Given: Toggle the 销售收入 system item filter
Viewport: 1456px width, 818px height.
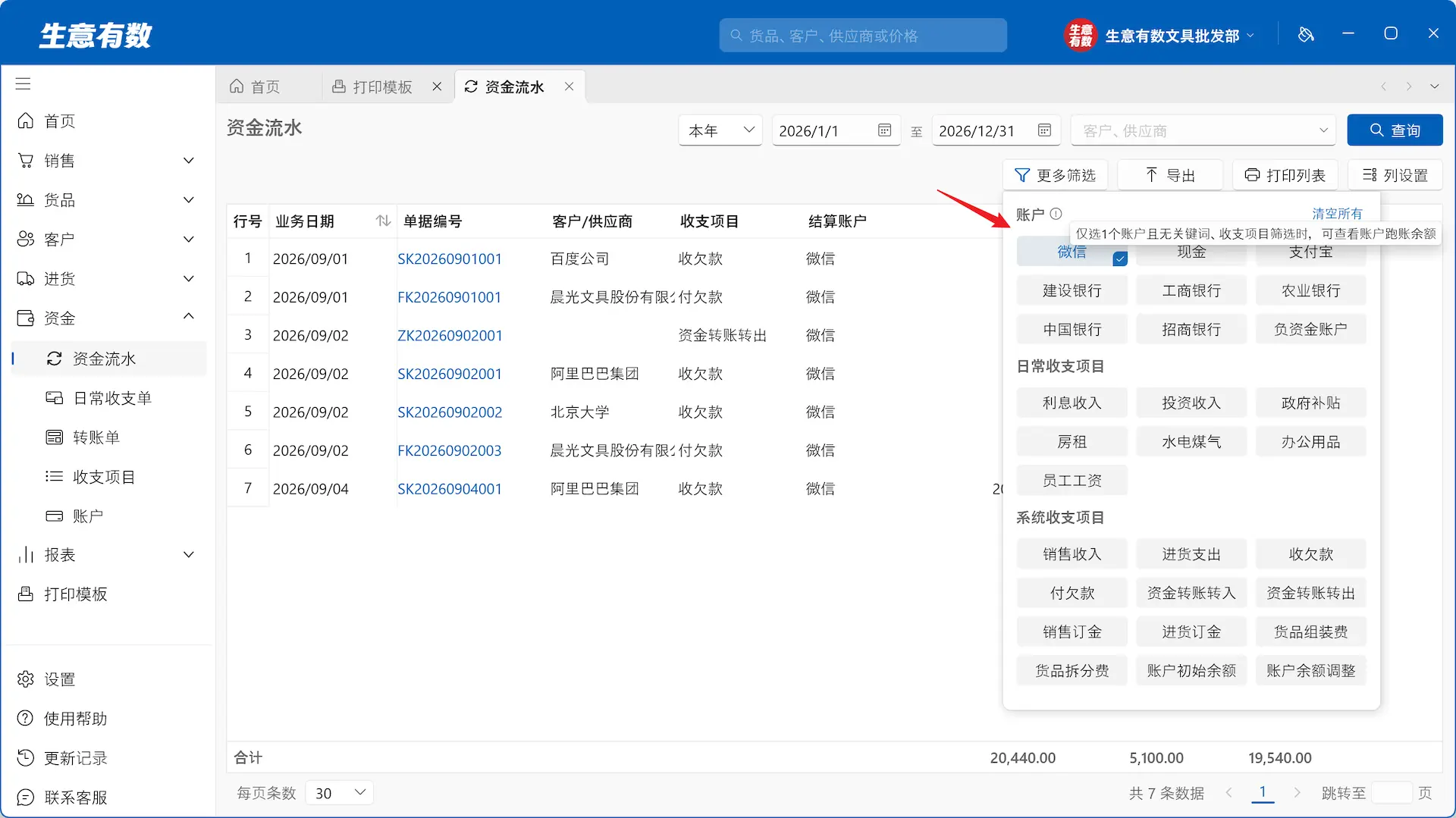Looking at the screenshot, I should [x=1072, y=554].
